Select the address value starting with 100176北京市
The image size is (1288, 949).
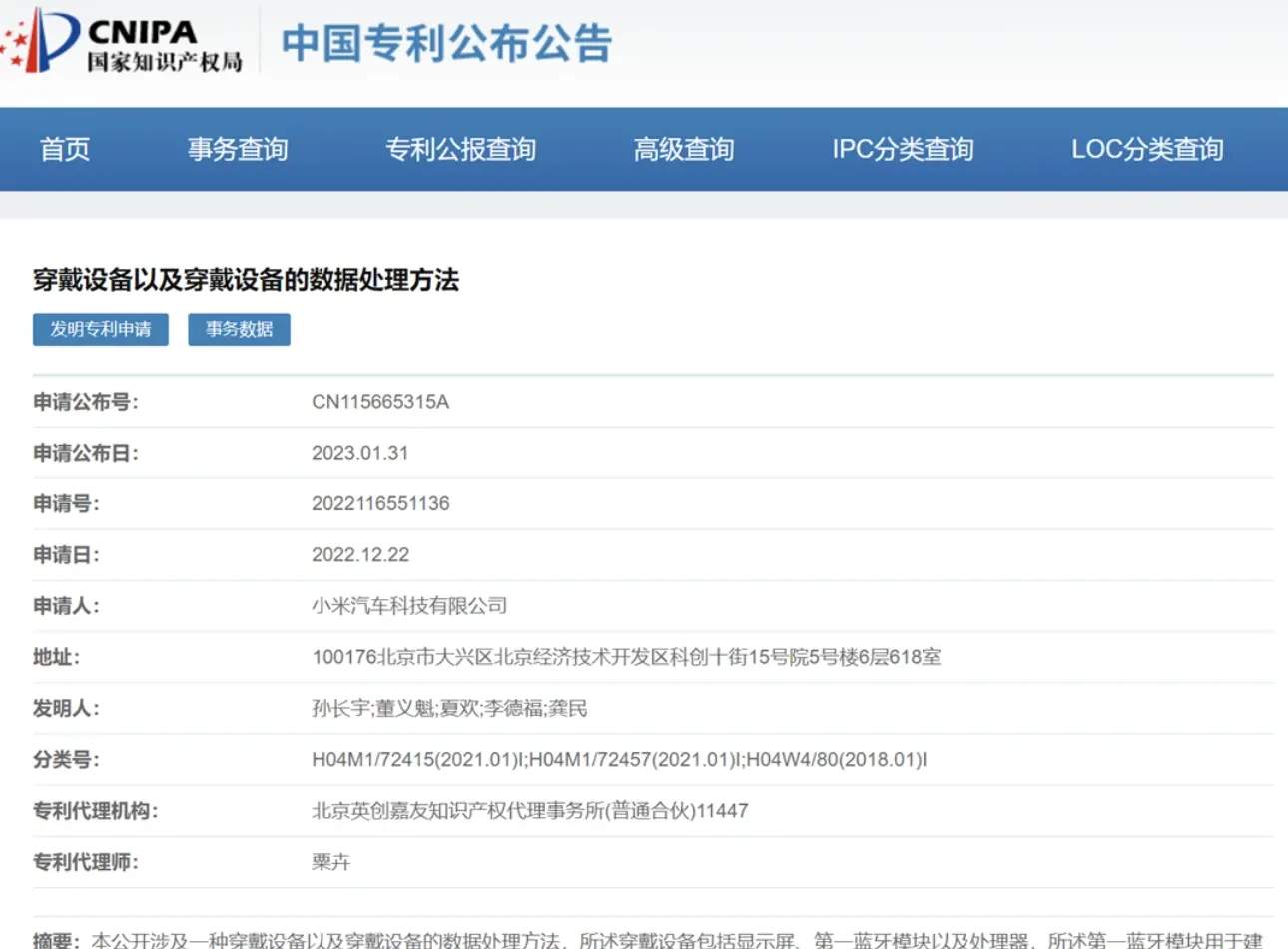tap(626, 657)
